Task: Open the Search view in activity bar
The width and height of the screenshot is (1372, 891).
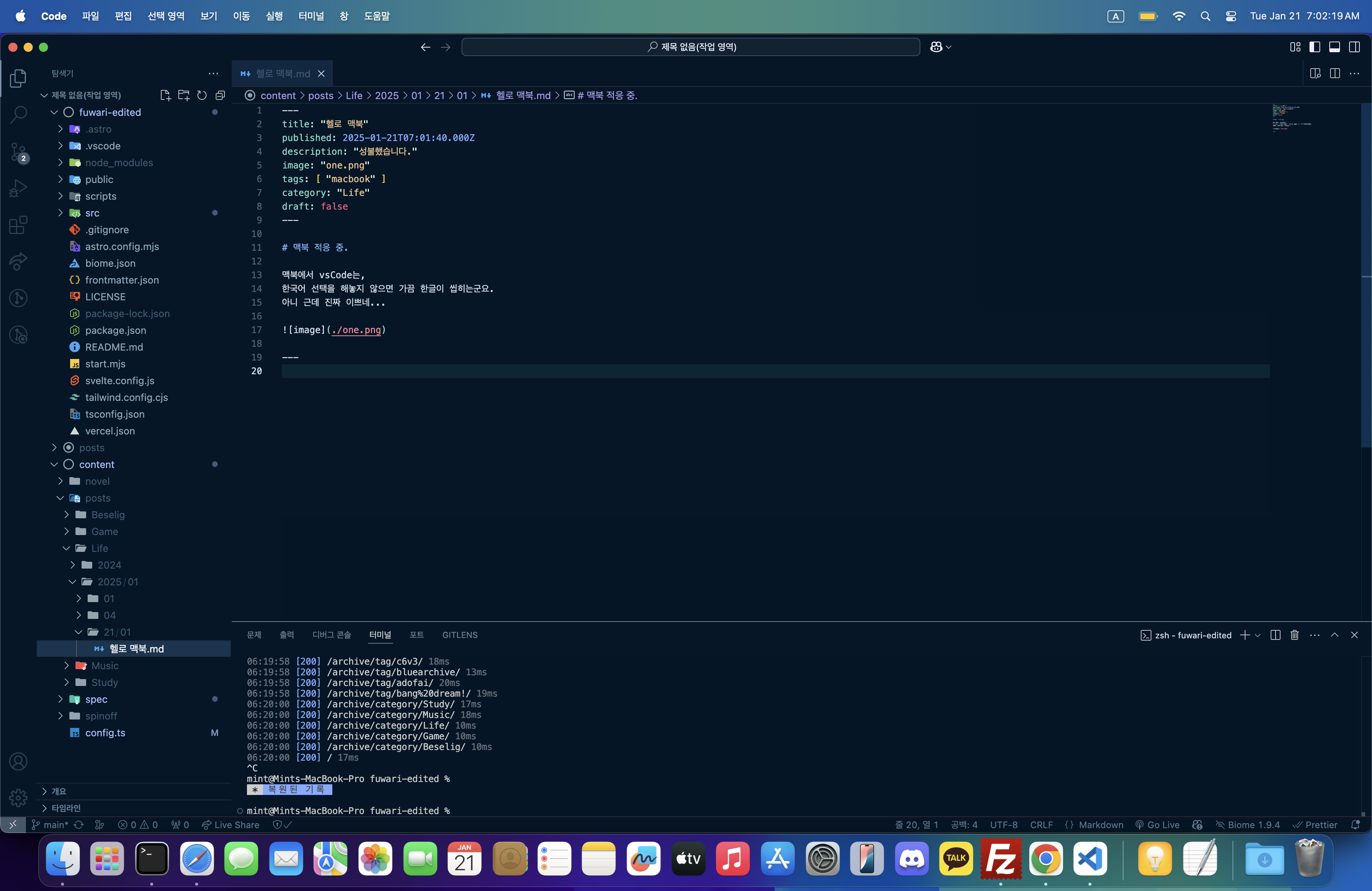Action: (x=18, y=115)
